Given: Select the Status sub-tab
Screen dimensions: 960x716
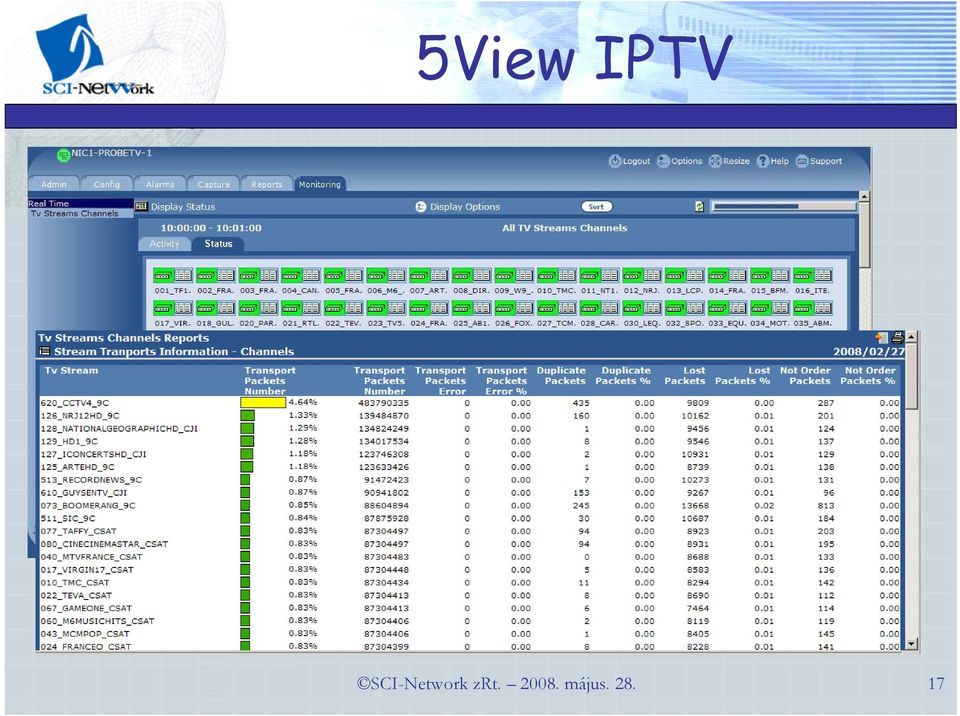Looking at the screenshot, I should pos(219,244).
